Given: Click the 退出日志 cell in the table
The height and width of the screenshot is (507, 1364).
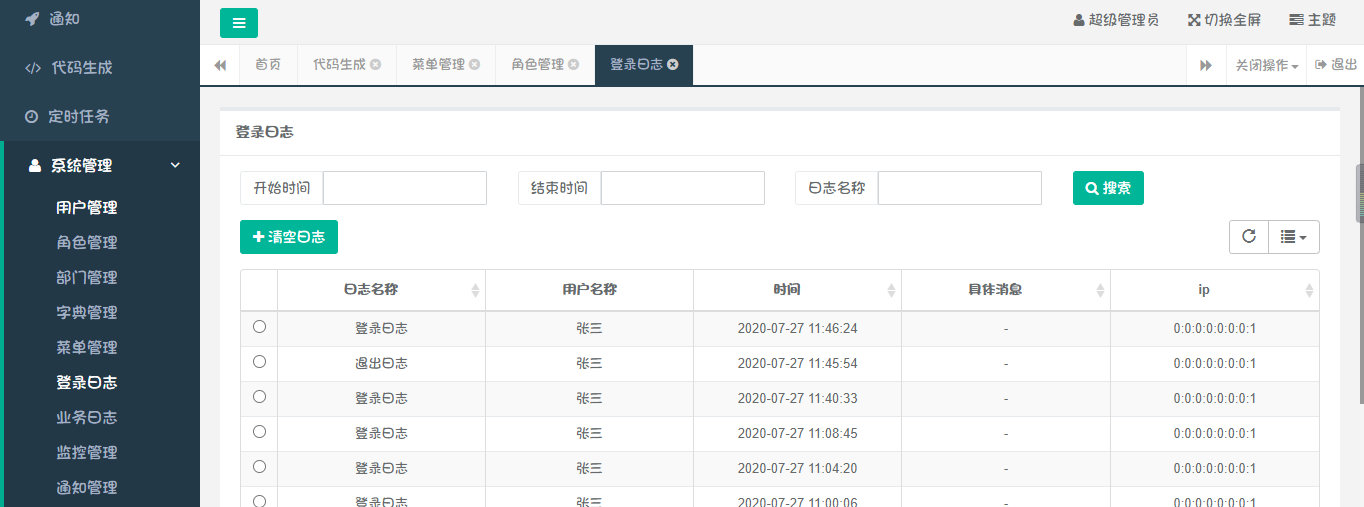Looking at the screenshot, I should [x=381, y=363].
